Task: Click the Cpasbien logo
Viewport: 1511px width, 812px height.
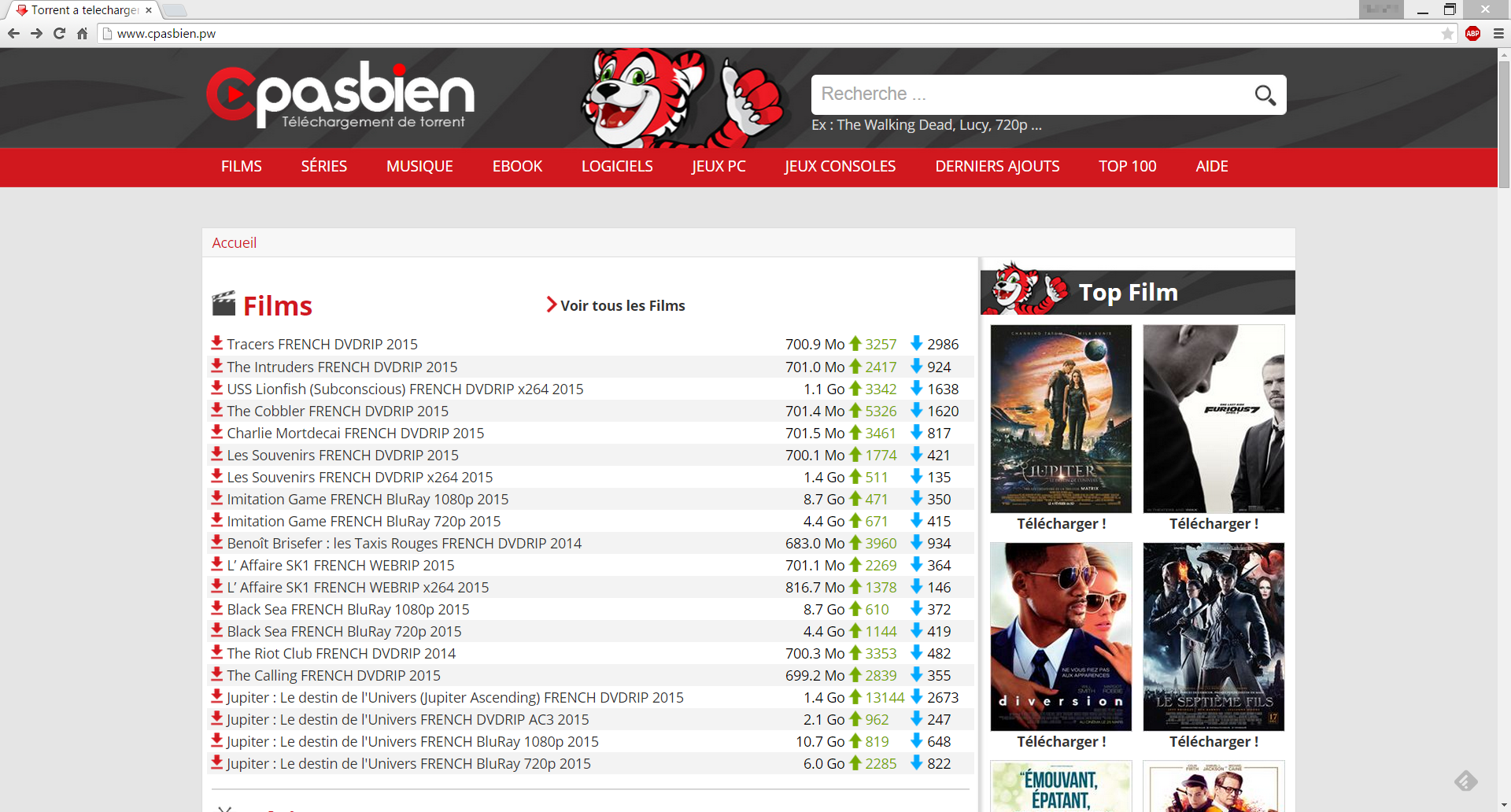Action: pyautogui.click(x=340, y=96)
